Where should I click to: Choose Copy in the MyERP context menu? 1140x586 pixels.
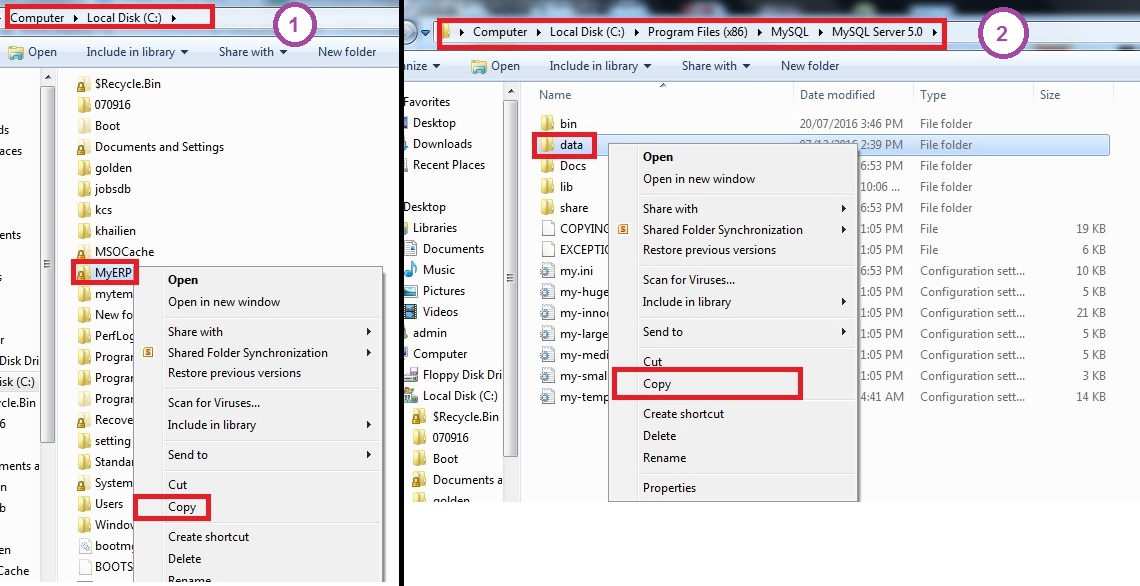tap(182, 507)
